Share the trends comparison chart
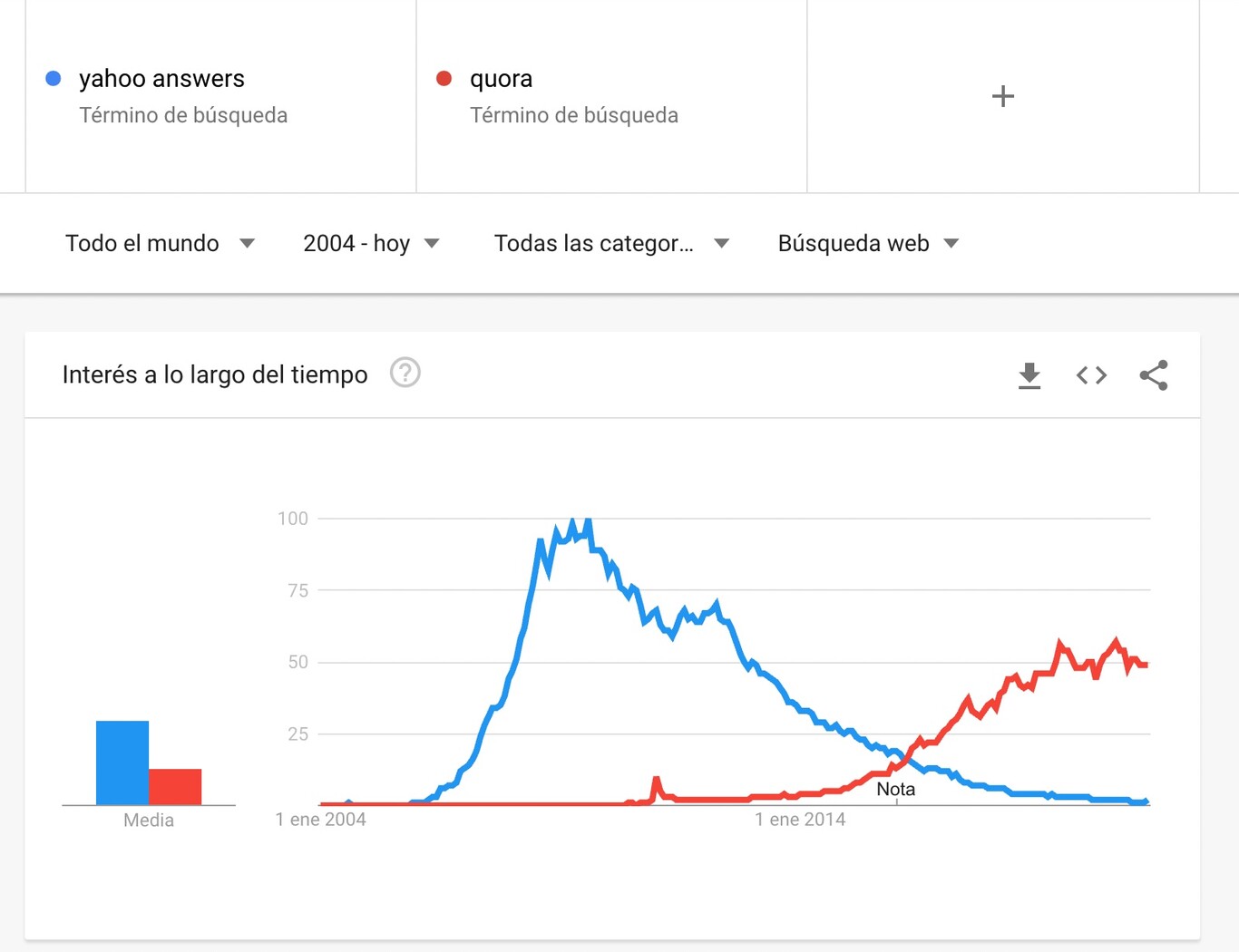The height and width of the screenshot is (952, 1239). 1153,374
